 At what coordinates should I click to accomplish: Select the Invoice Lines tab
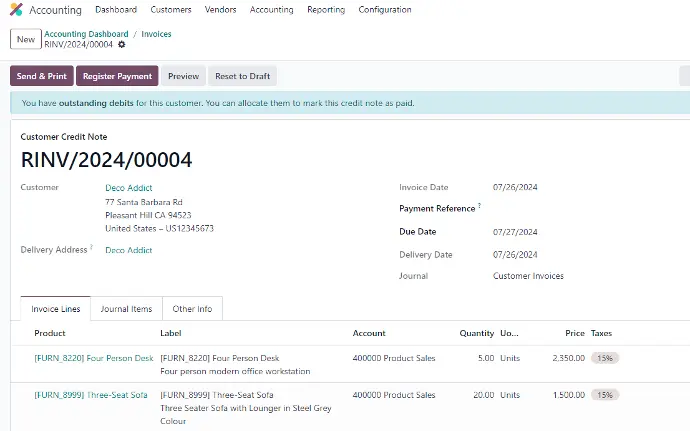(55, 309)
